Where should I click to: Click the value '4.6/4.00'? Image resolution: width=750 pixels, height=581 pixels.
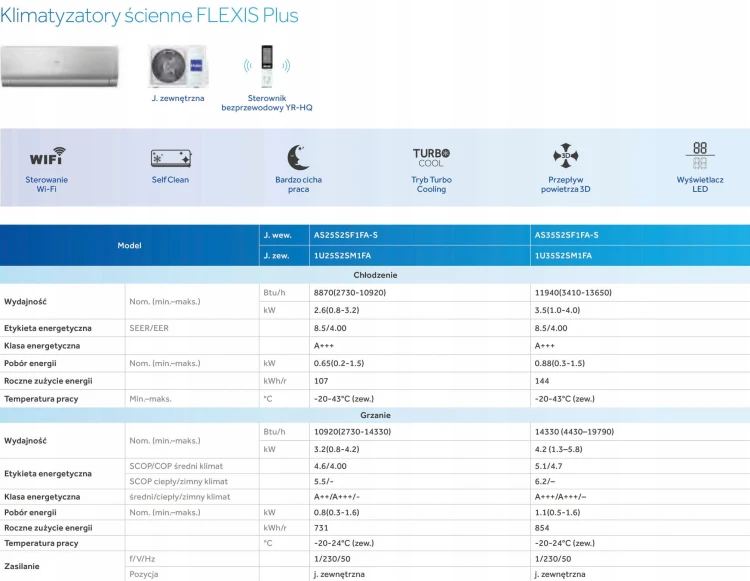coord(330,466)
